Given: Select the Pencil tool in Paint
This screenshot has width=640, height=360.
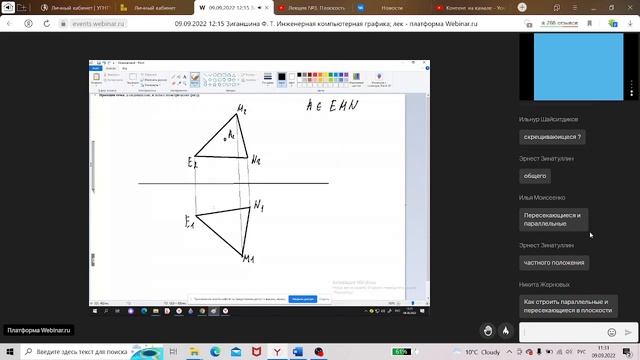Looking at the screenshot, I should (173, 77).
